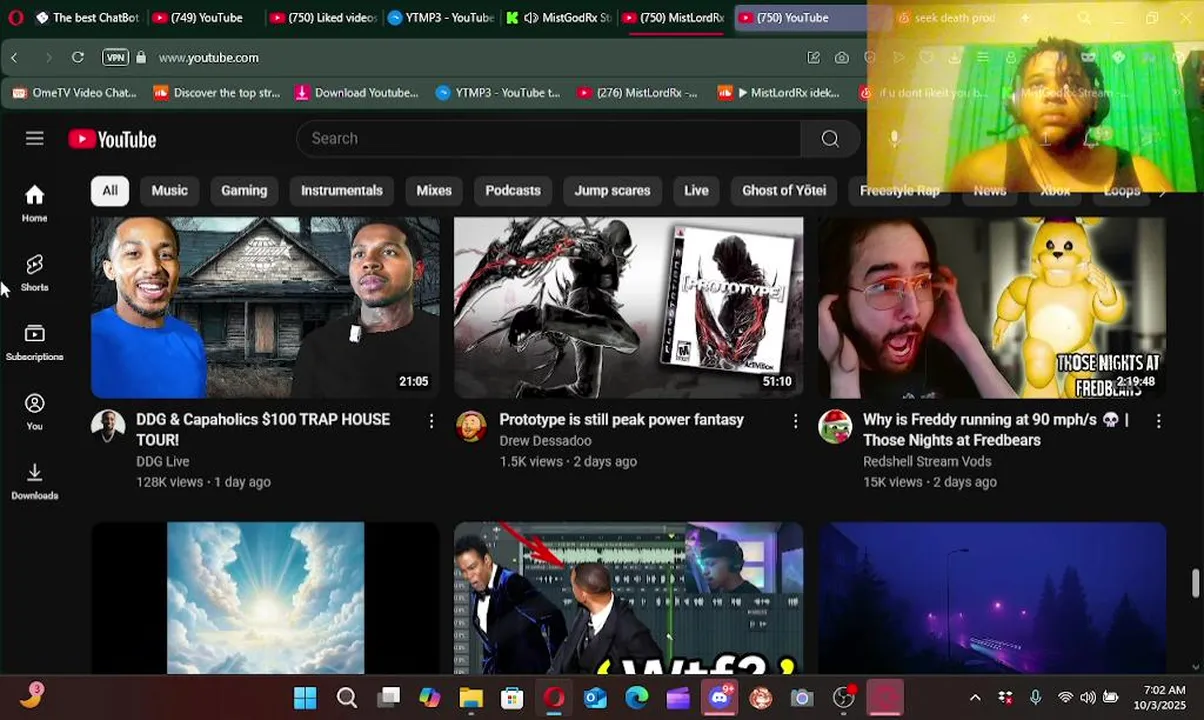Open DDG Live channel avatar
This screenshot has width=1204, height=720.
point(108,426)
